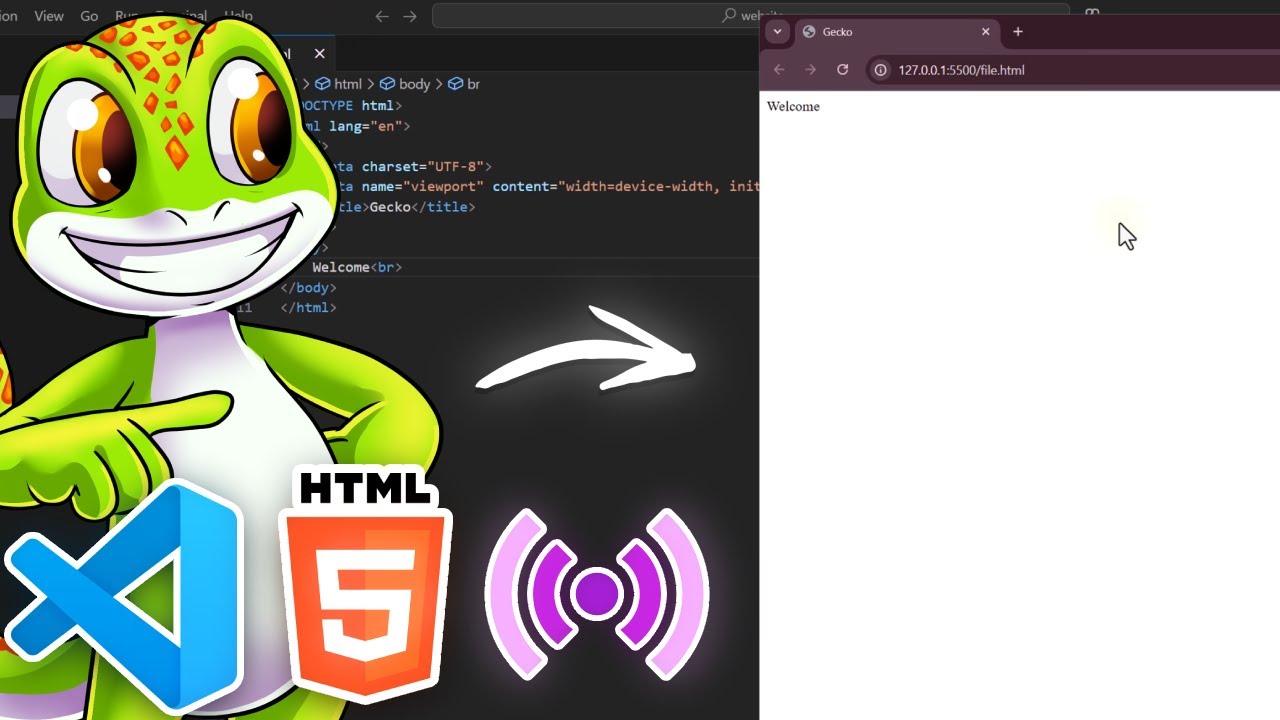The width and height of the screenshot is (1280, 720).
Task: Click the Welcome<br> code line
Action: pos(357,267)
